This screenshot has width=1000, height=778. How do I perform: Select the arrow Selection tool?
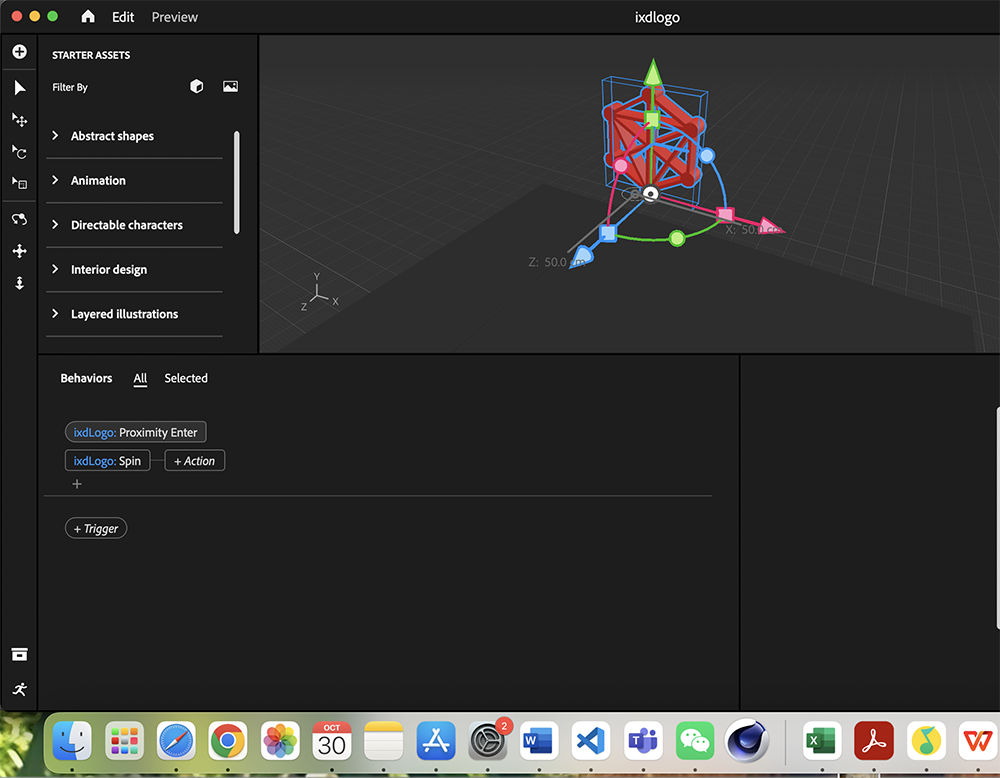[x=19, y=88]
